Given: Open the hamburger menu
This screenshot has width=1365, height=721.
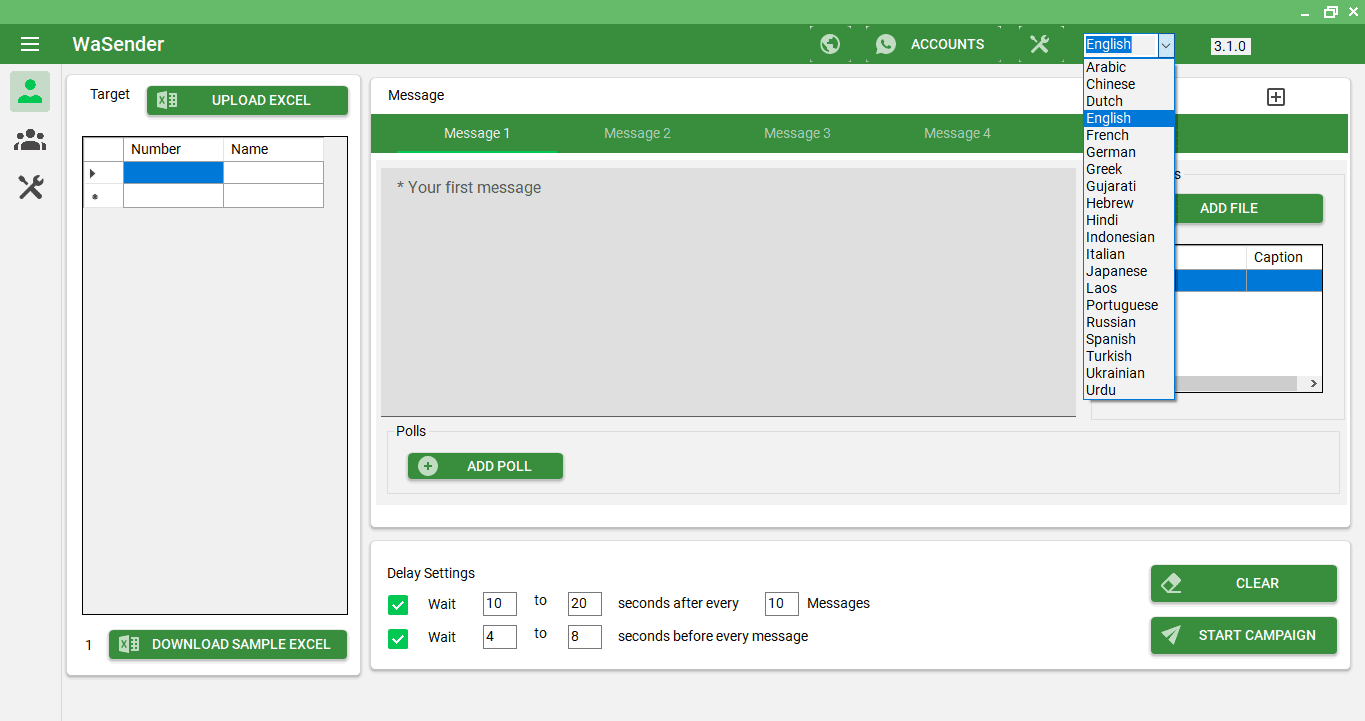Looking at the screenshot, I should click(30, 44).
